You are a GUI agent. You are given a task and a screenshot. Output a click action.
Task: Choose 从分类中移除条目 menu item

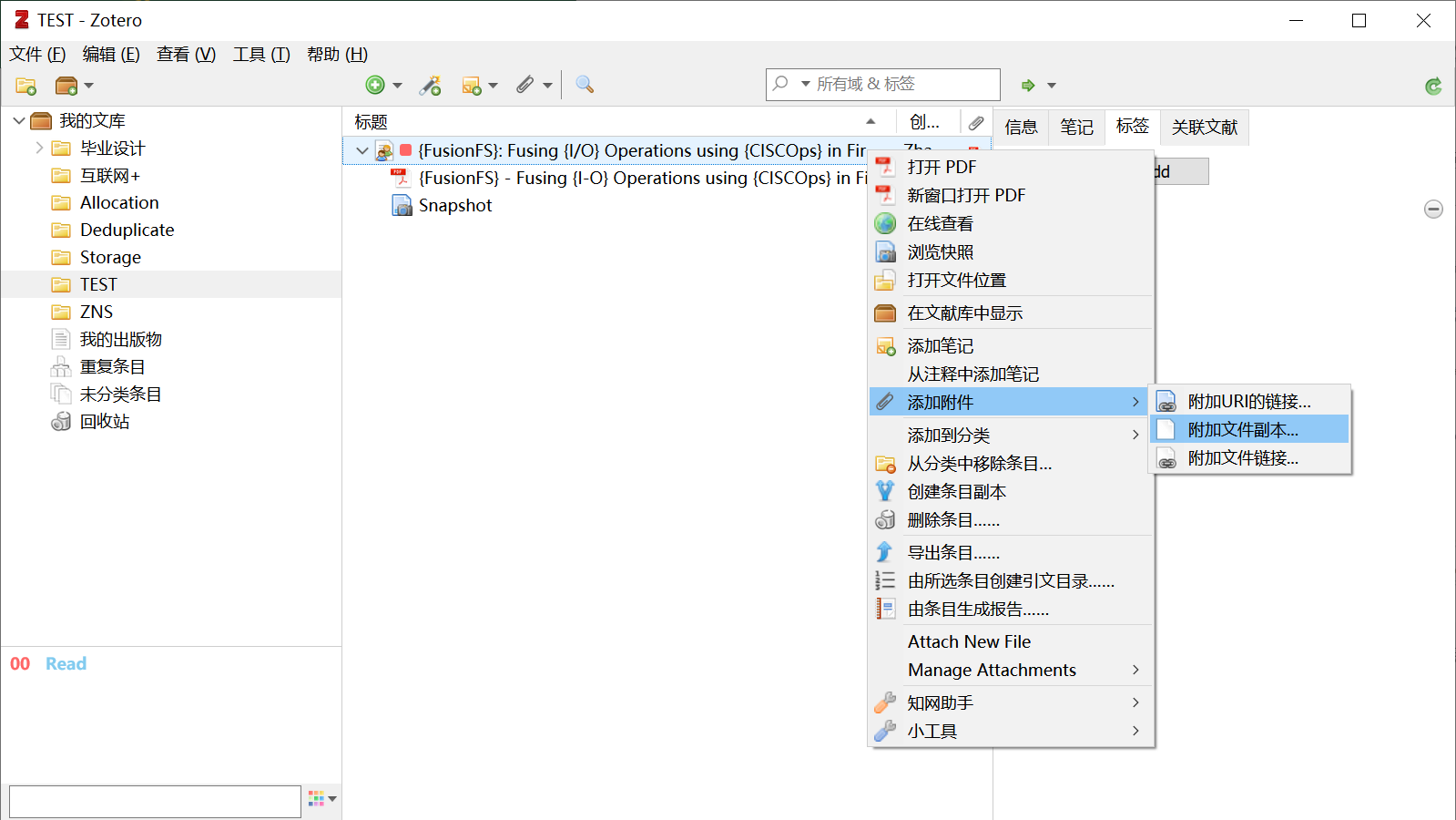(1012, 463)
